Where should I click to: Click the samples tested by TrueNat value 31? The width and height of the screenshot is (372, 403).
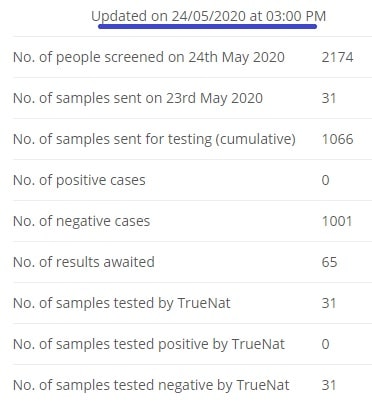coord(329,303)
